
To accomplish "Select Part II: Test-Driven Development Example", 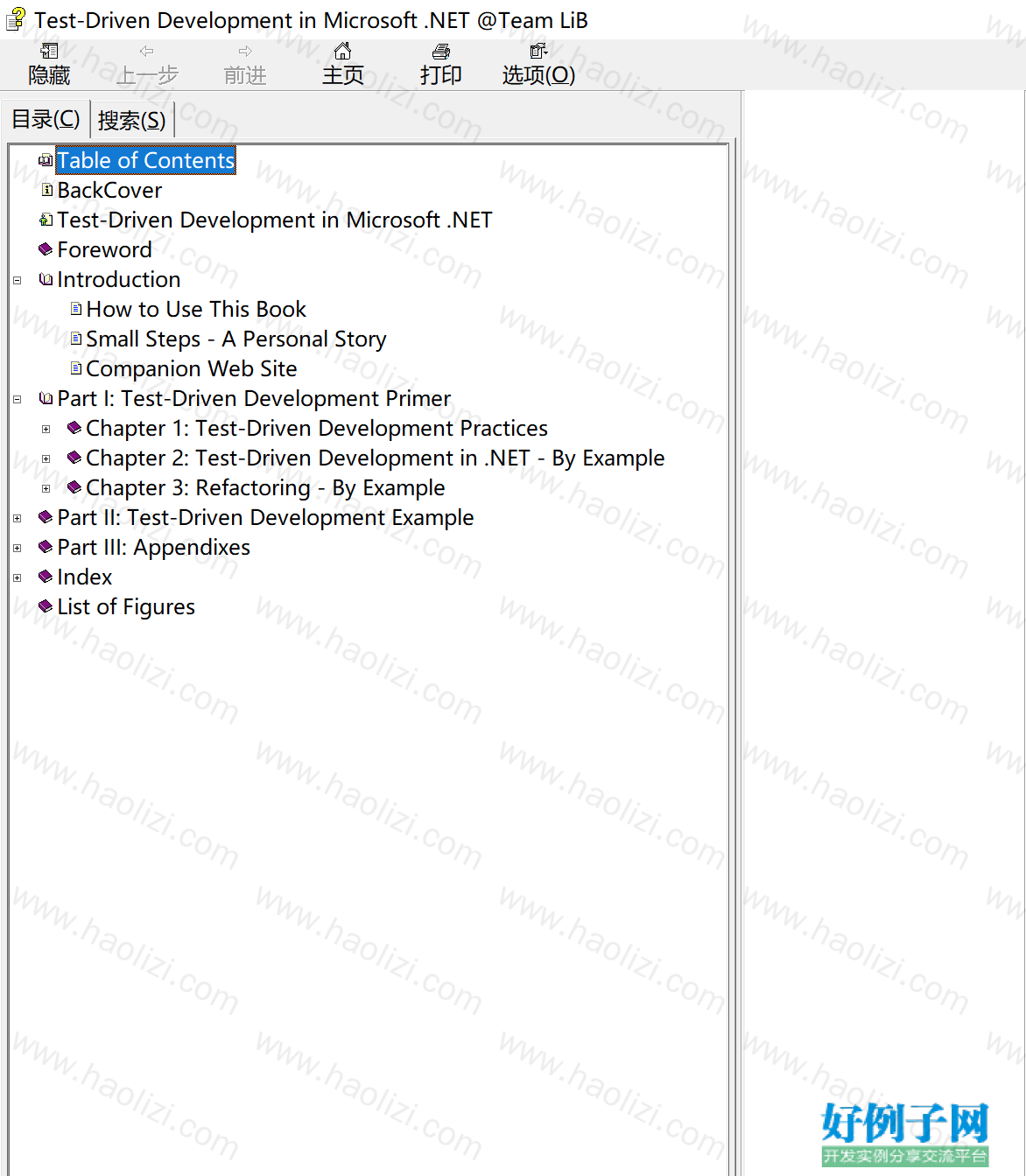I will 265,517.
